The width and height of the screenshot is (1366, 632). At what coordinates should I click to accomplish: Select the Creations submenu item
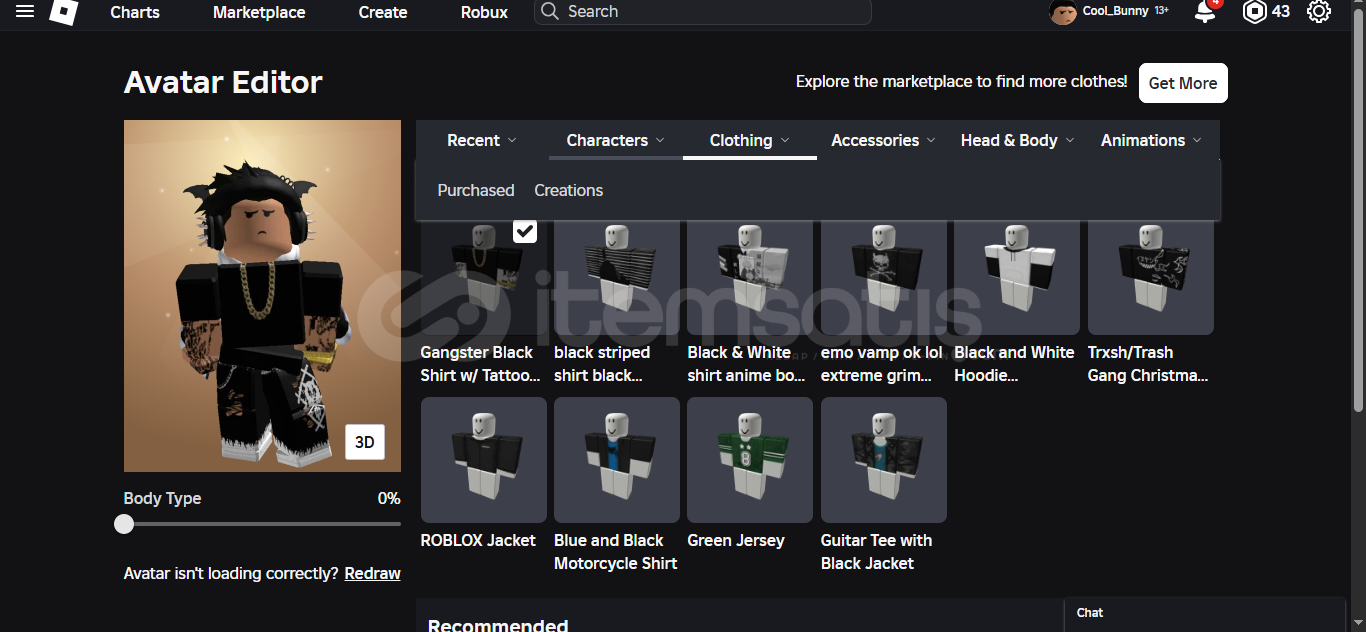point(569,190)
